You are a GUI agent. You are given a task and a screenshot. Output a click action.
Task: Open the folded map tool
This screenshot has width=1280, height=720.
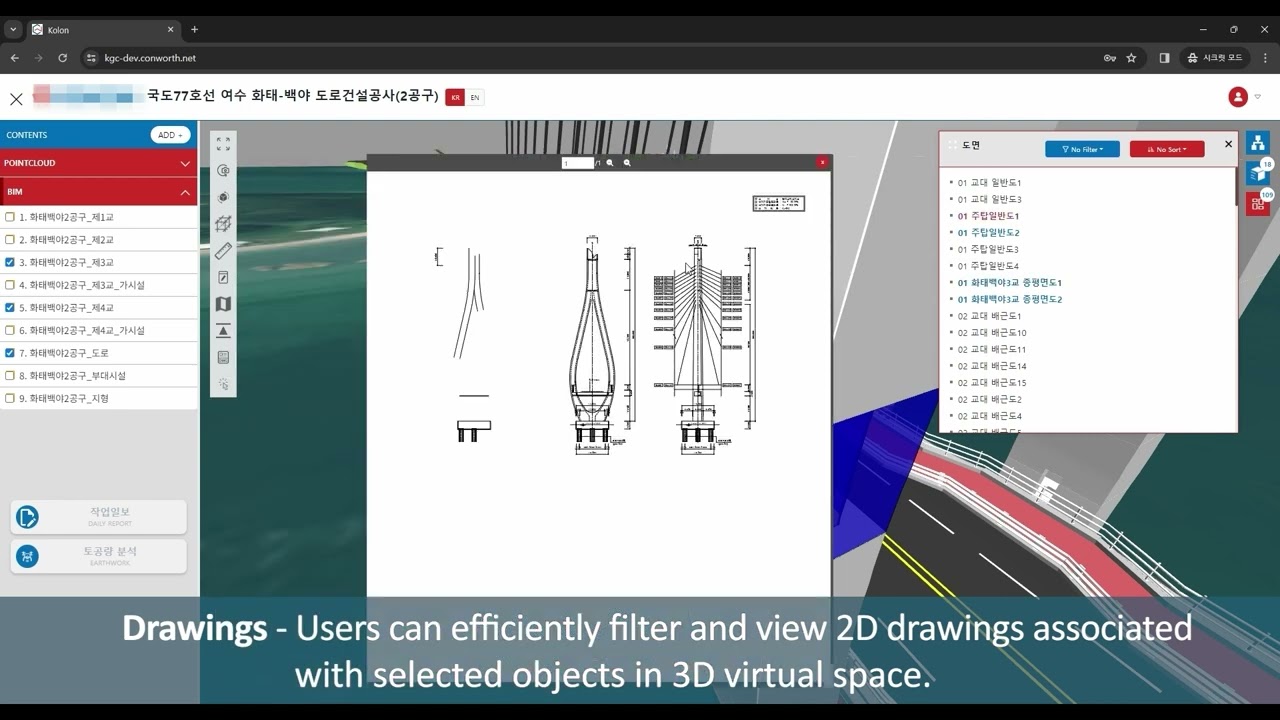coord(223,304)
